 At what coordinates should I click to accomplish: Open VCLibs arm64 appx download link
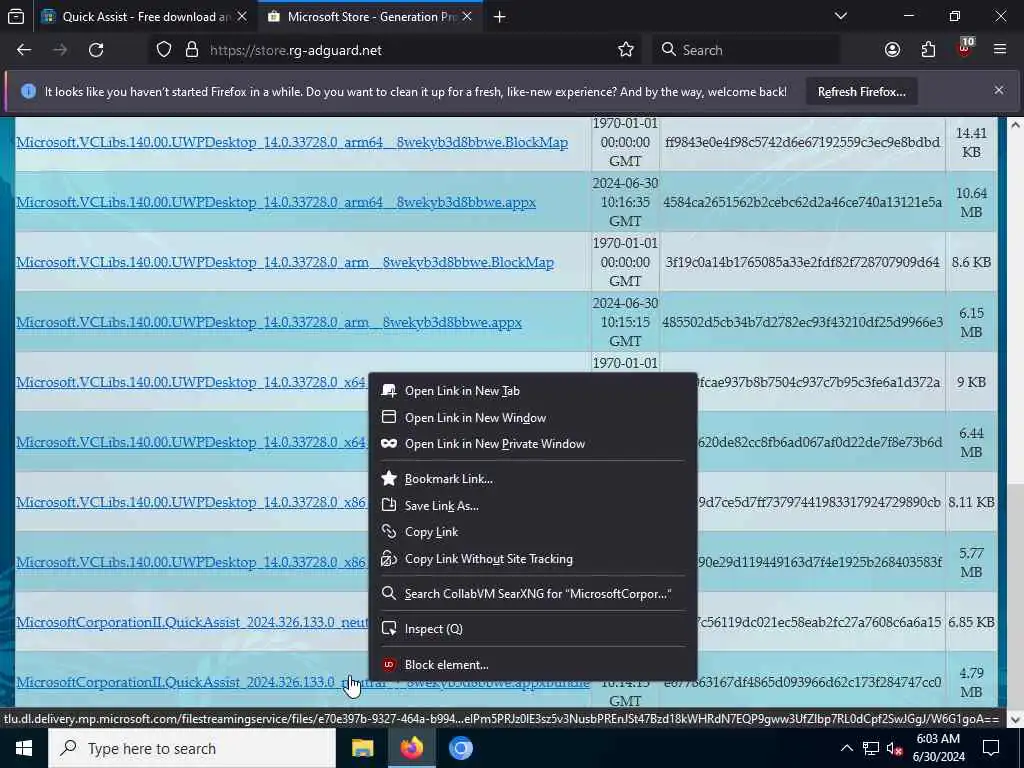click(x=276, y=202)
